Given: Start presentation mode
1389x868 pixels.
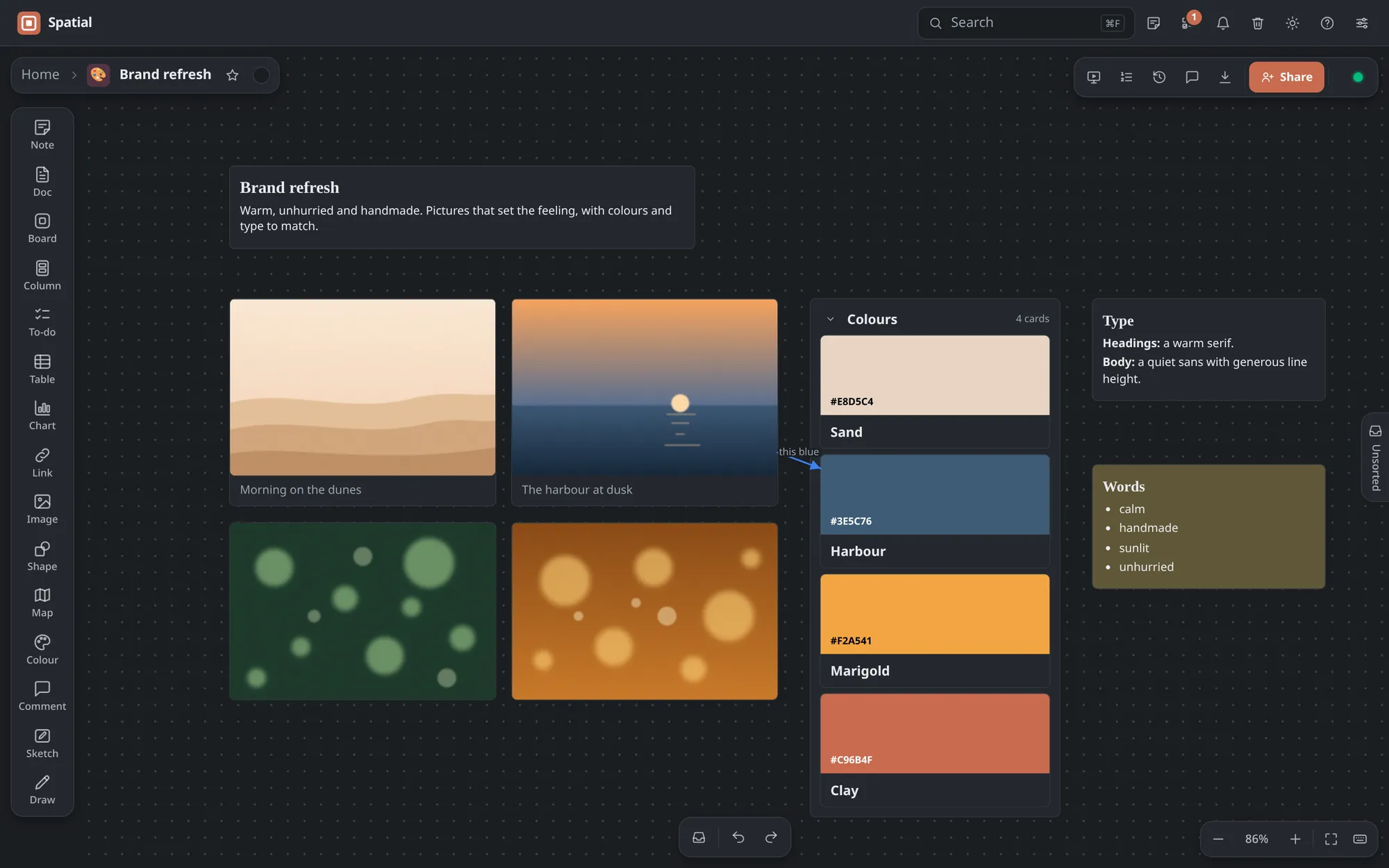Looking at the screenshot, I should (x=1094, y=77).
